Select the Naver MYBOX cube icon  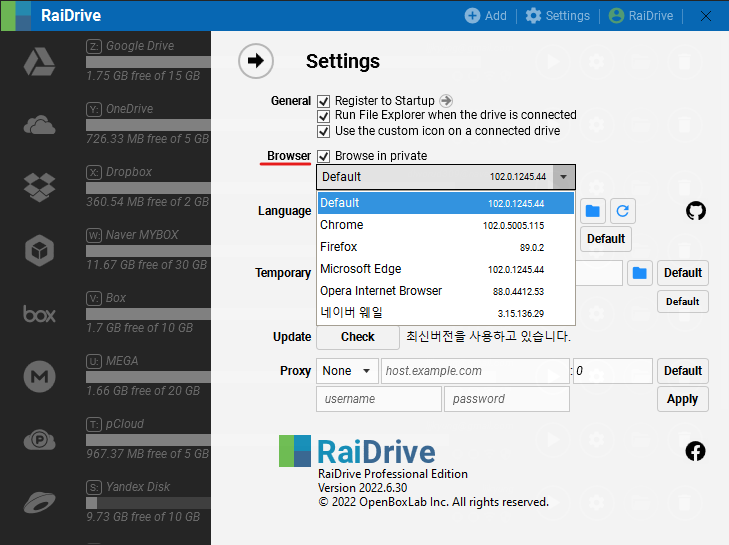tap(40, 251)
